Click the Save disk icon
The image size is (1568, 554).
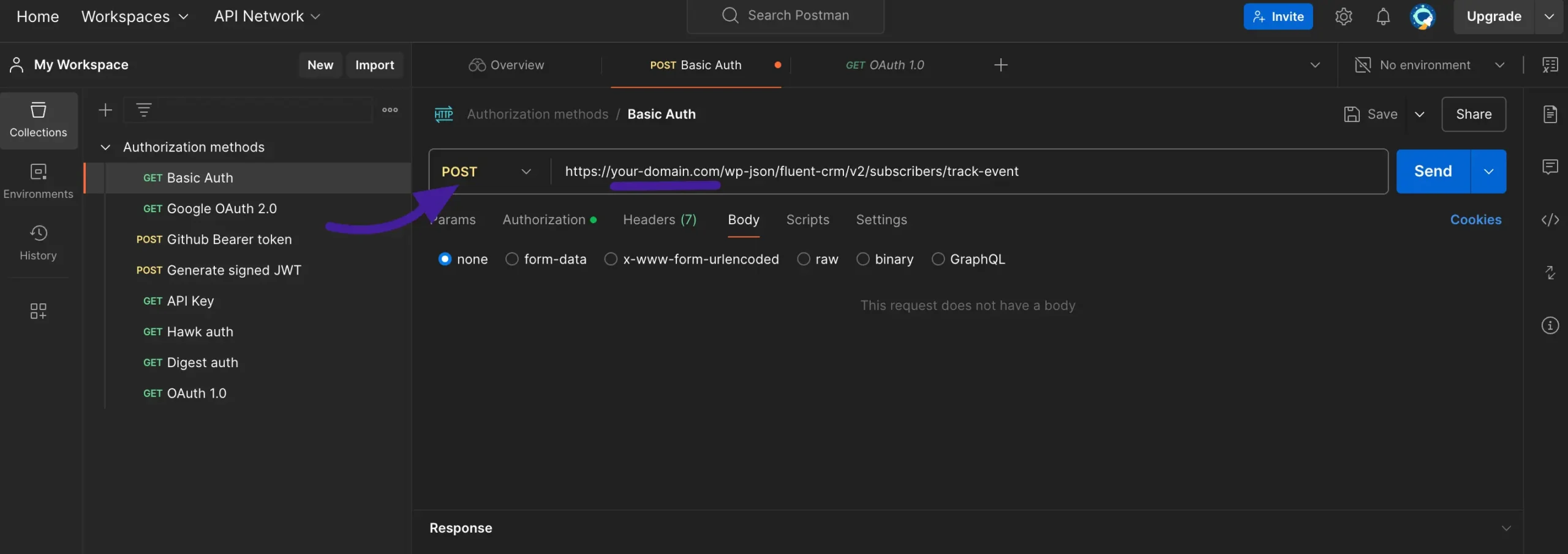click(x=1351, y=114)
